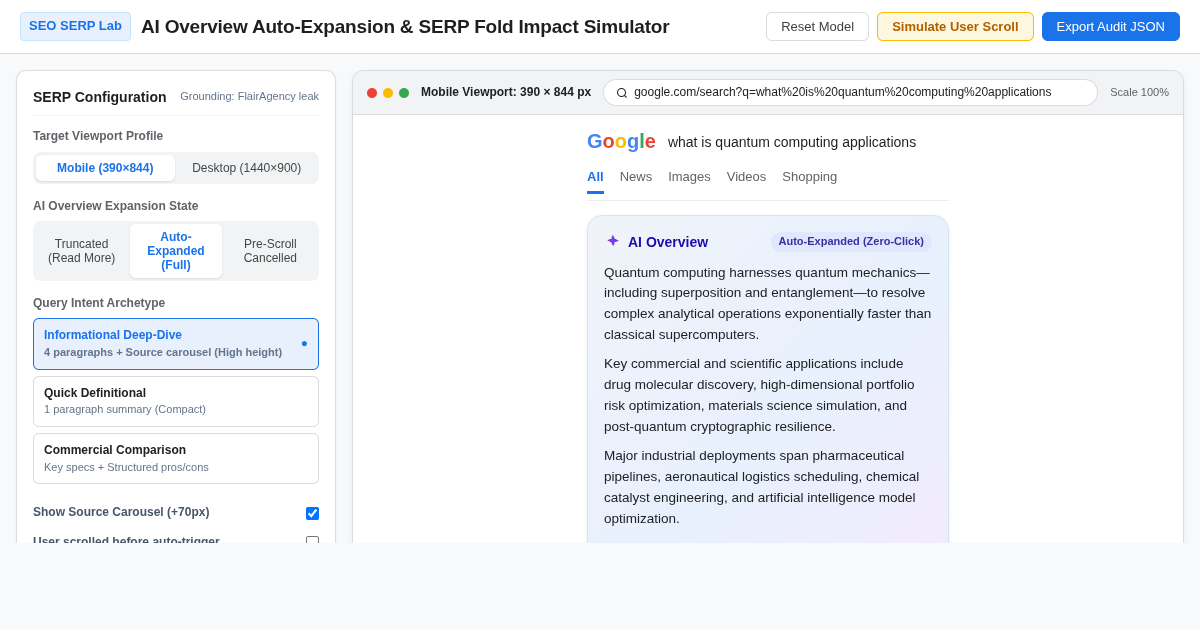Click the google.com search URL field

[850, 93]
